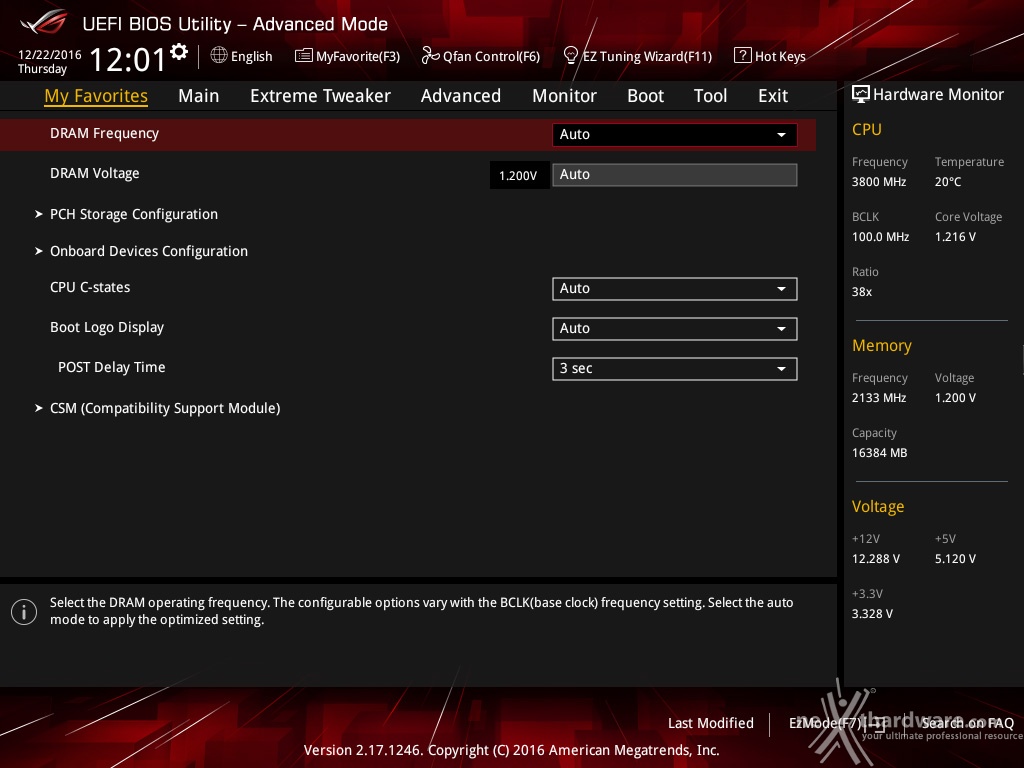
Task: Select the DRAM Voltage label
Action: [x=95, y=173]
